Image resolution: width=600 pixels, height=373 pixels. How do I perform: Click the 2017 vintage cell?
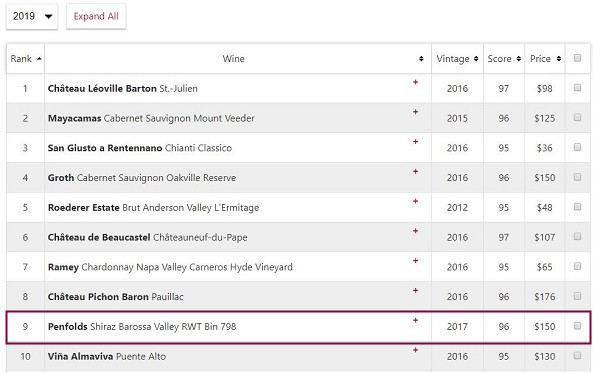457,327
